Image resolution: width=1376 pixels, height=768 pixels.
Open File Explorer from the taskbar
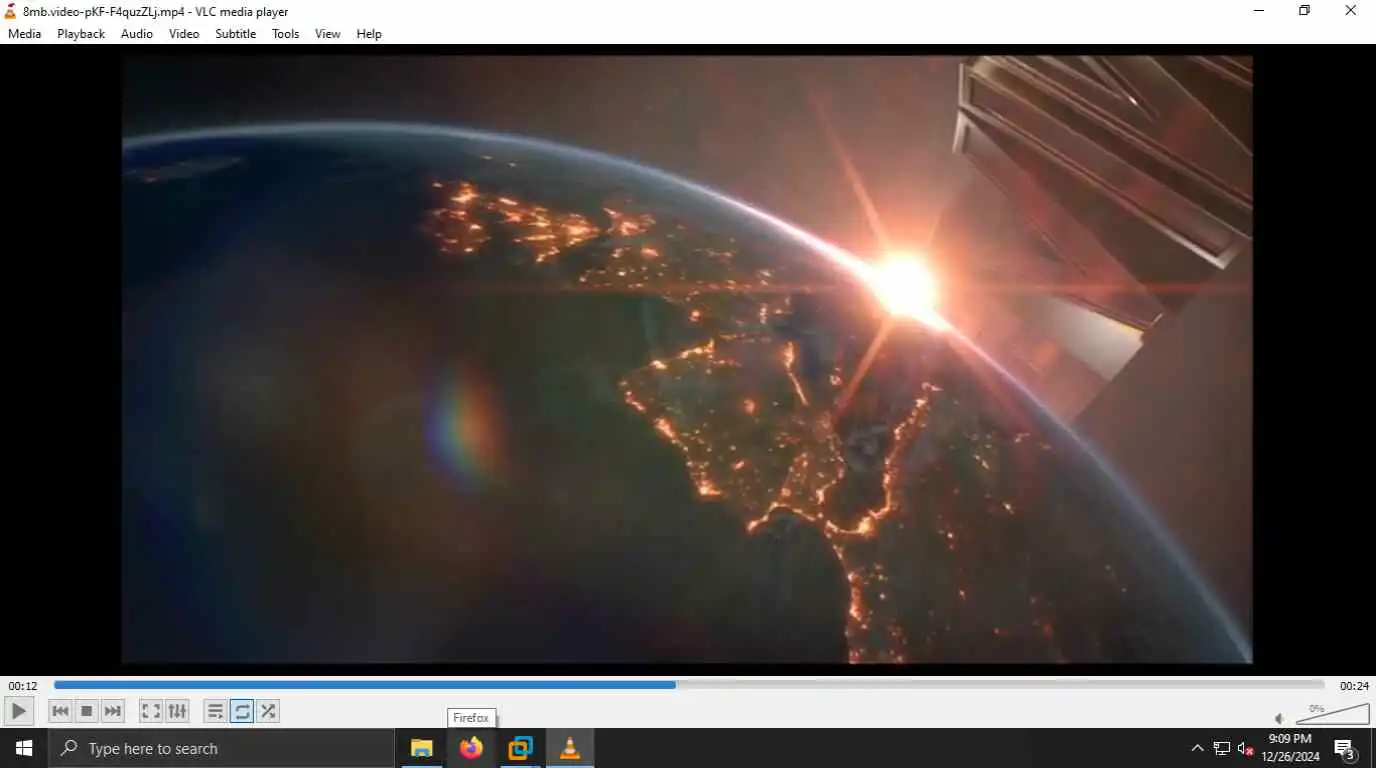[x=422, y=748]
